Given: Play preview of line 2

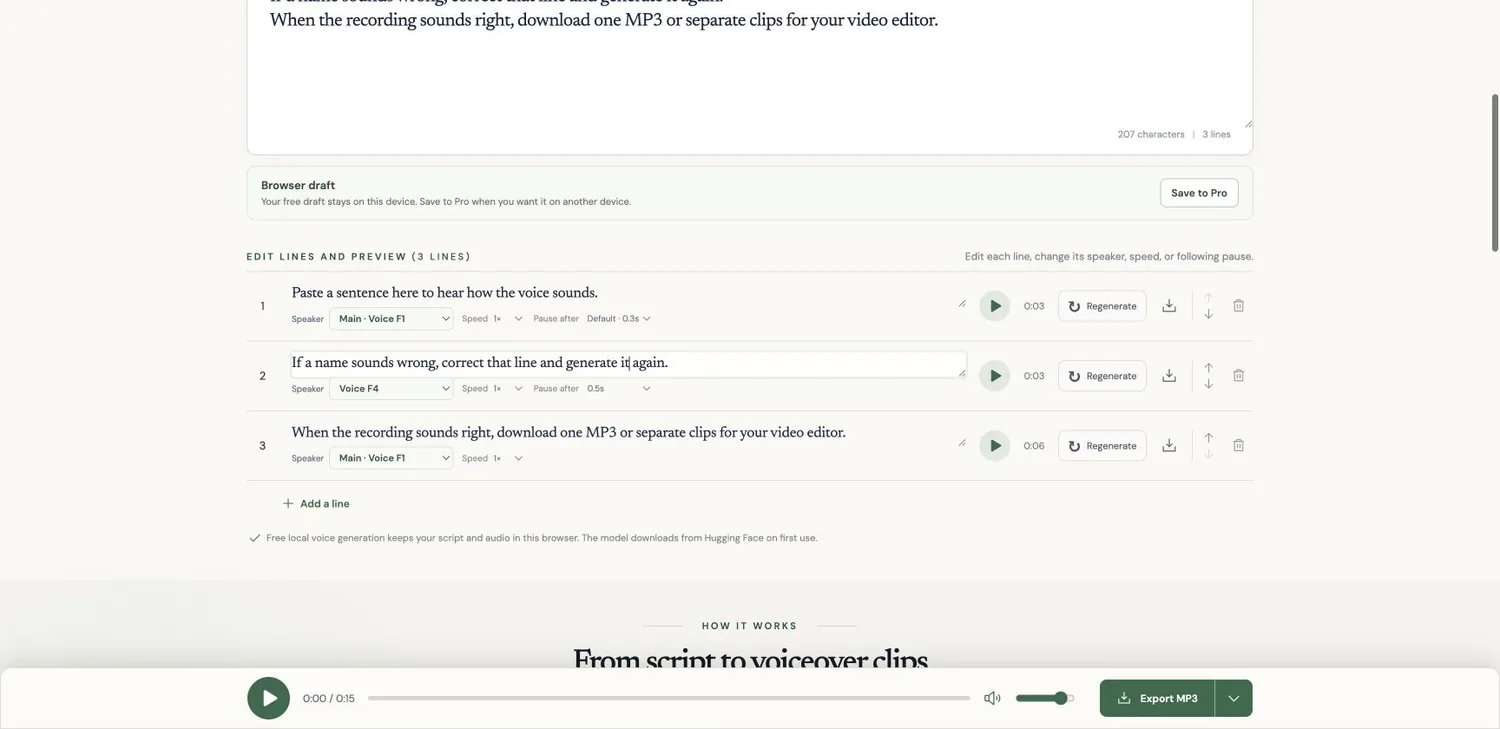Looking at the screenshot, I should 994,376.
